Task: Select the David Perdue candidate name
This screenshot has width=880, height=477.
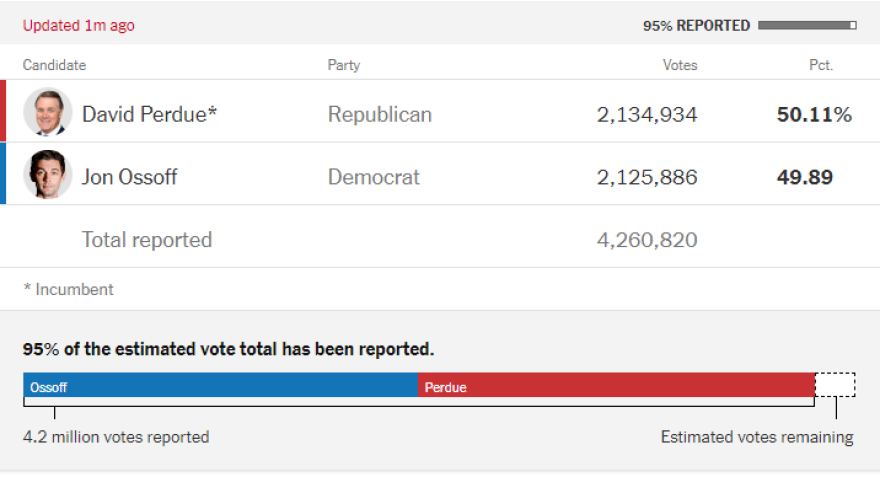Action: pos(149,114)
